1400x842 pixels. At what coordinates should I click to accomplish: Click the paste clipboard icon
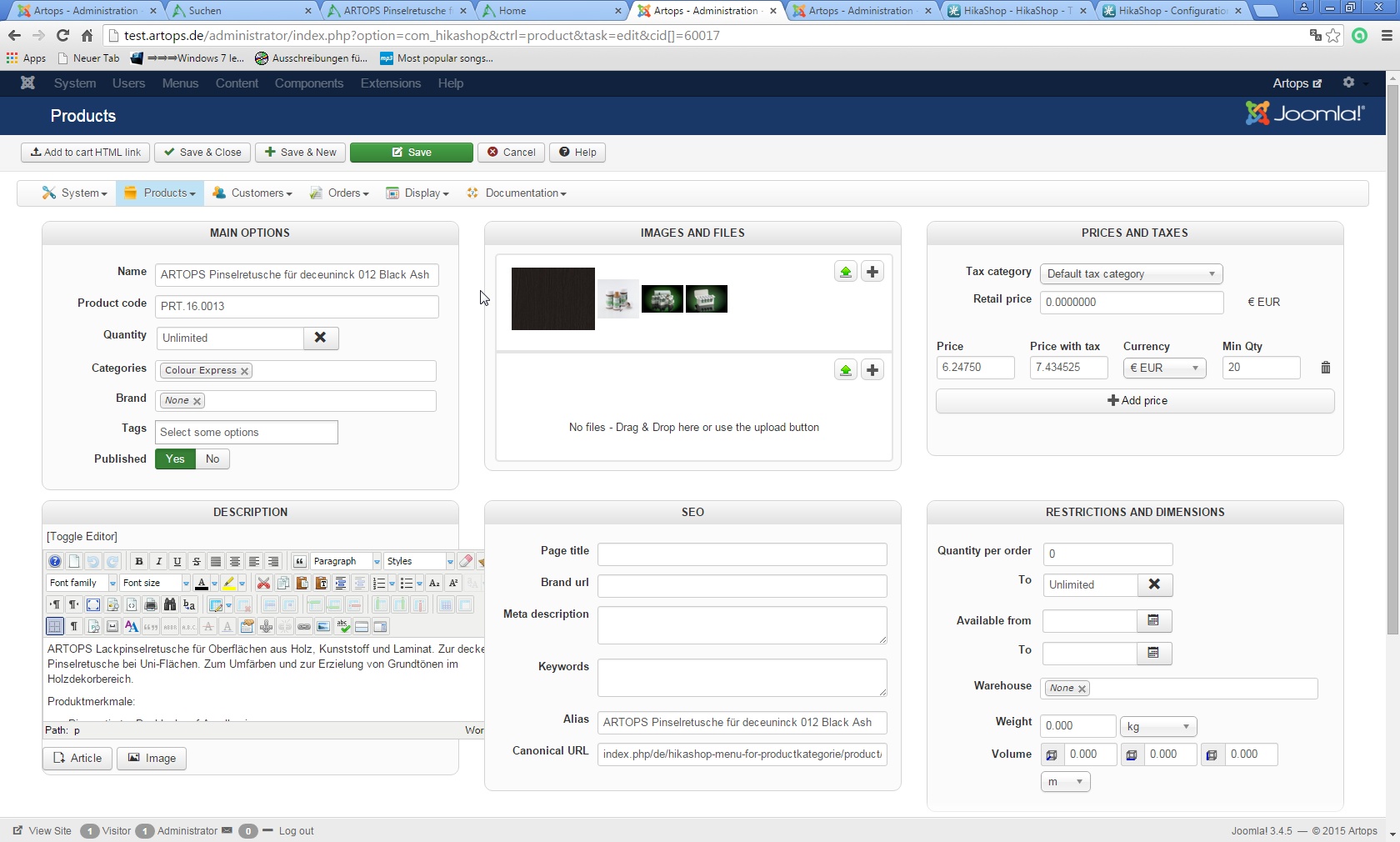click(x=302, y=583)
